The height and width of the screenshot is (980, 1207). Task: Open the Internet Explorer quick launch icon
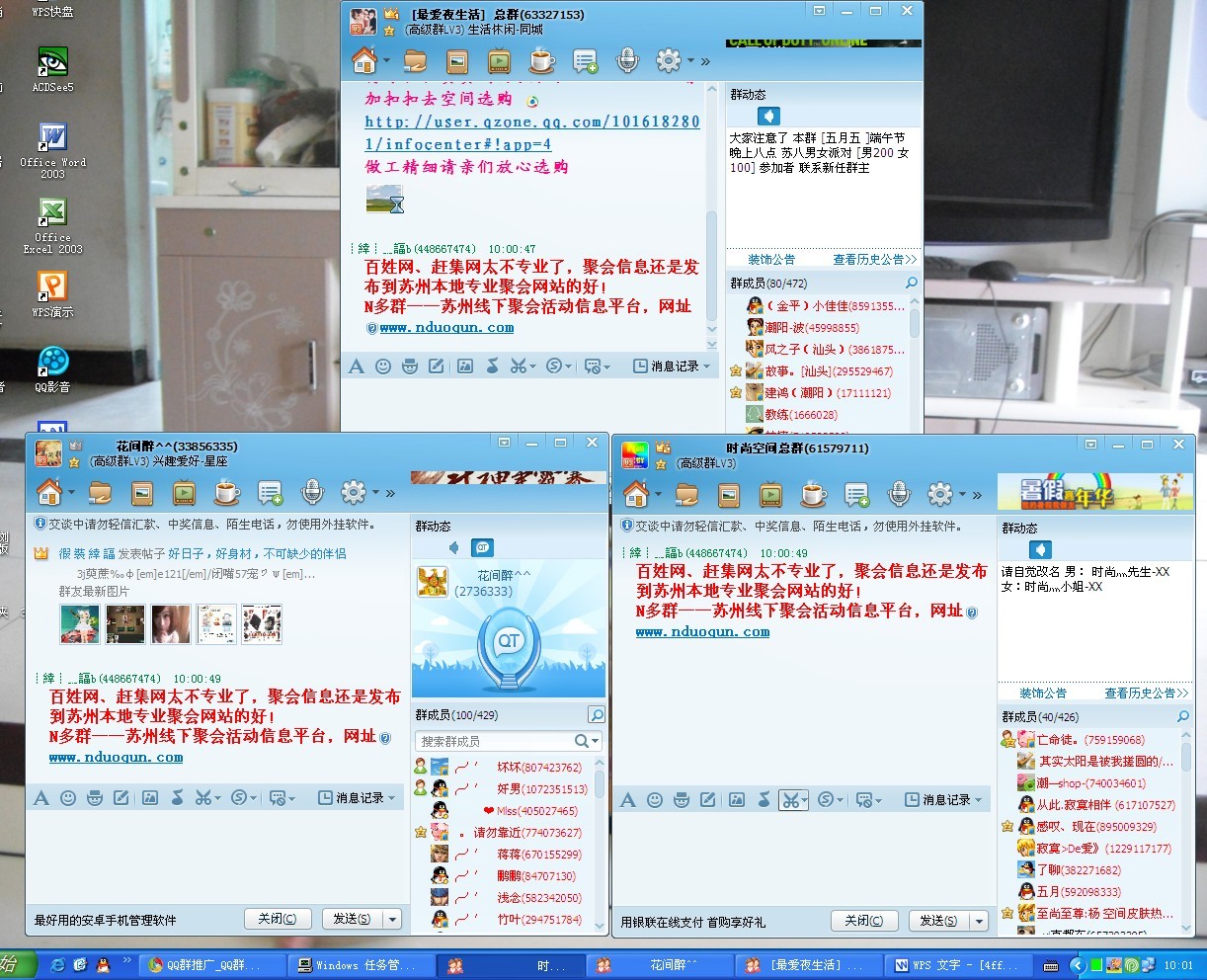point(58,964)
